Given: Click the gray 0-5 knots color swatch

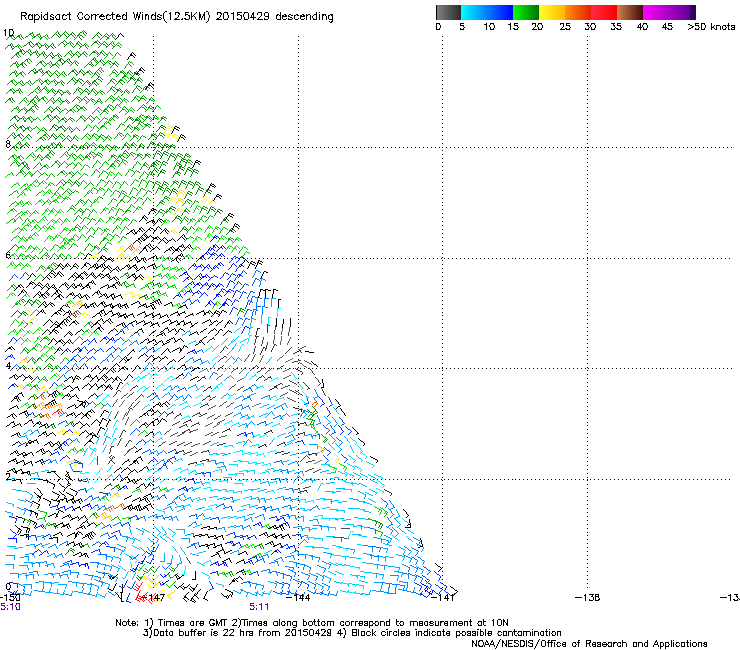Looking at the screenshot, I should [x=448, y=12].
